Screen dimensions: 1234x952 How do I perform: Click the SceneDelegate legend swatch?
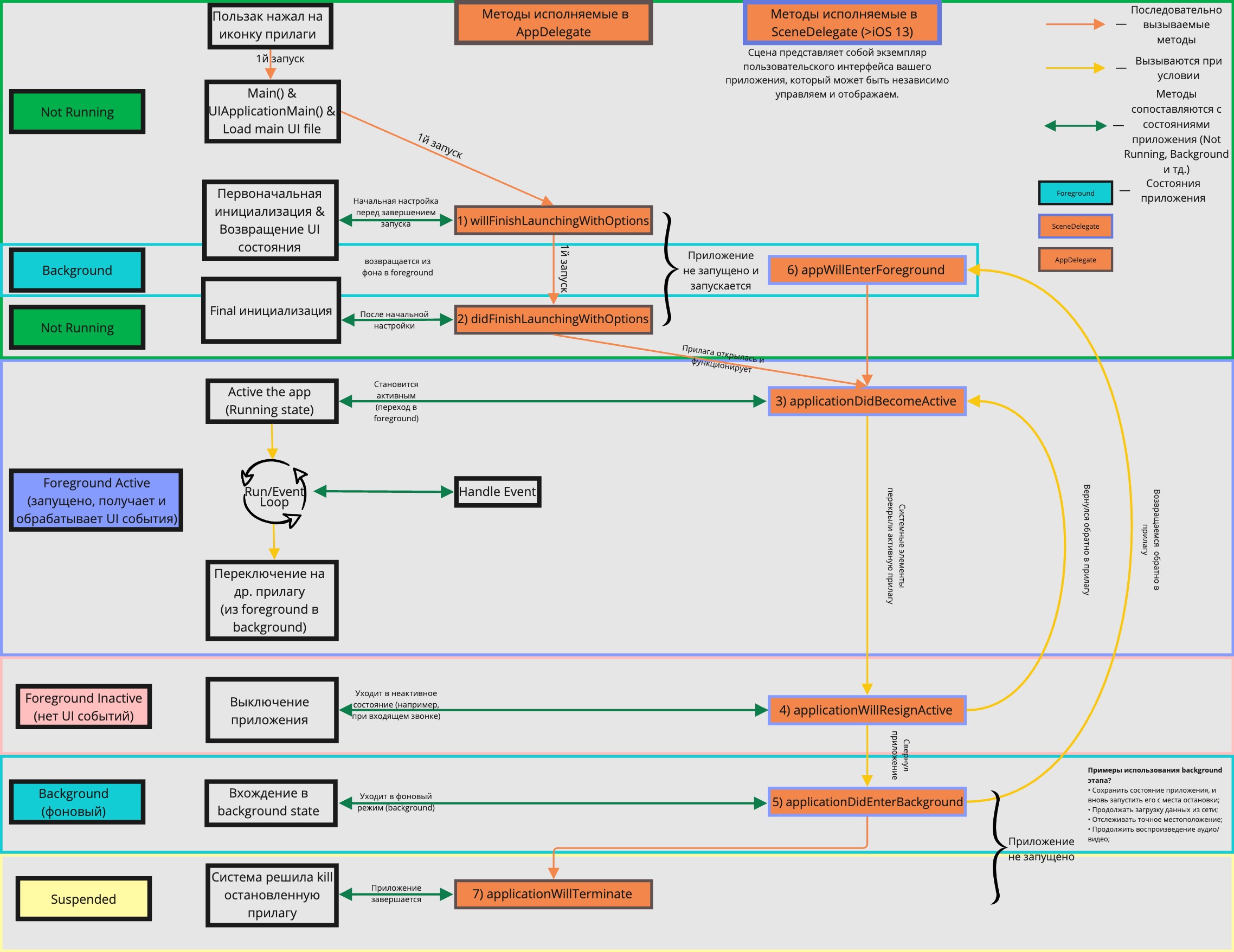(1075, 226)
